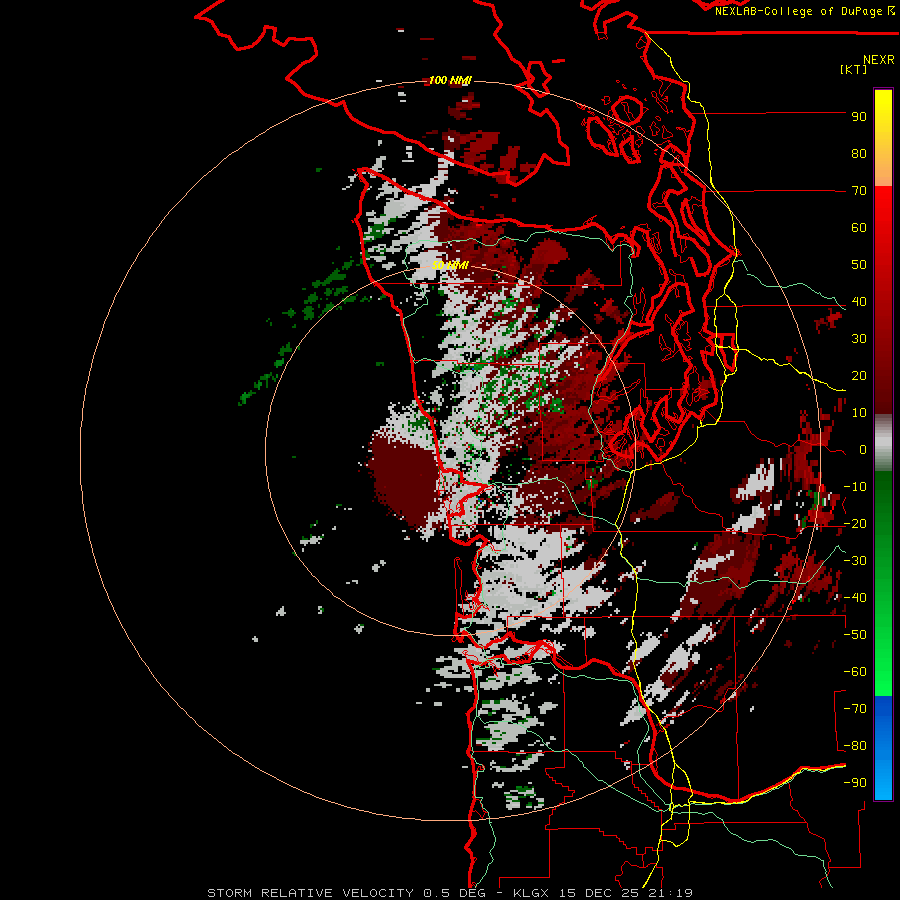
Task: Select the 50 NMI range ring label
Action: click(x=450, y=265)
